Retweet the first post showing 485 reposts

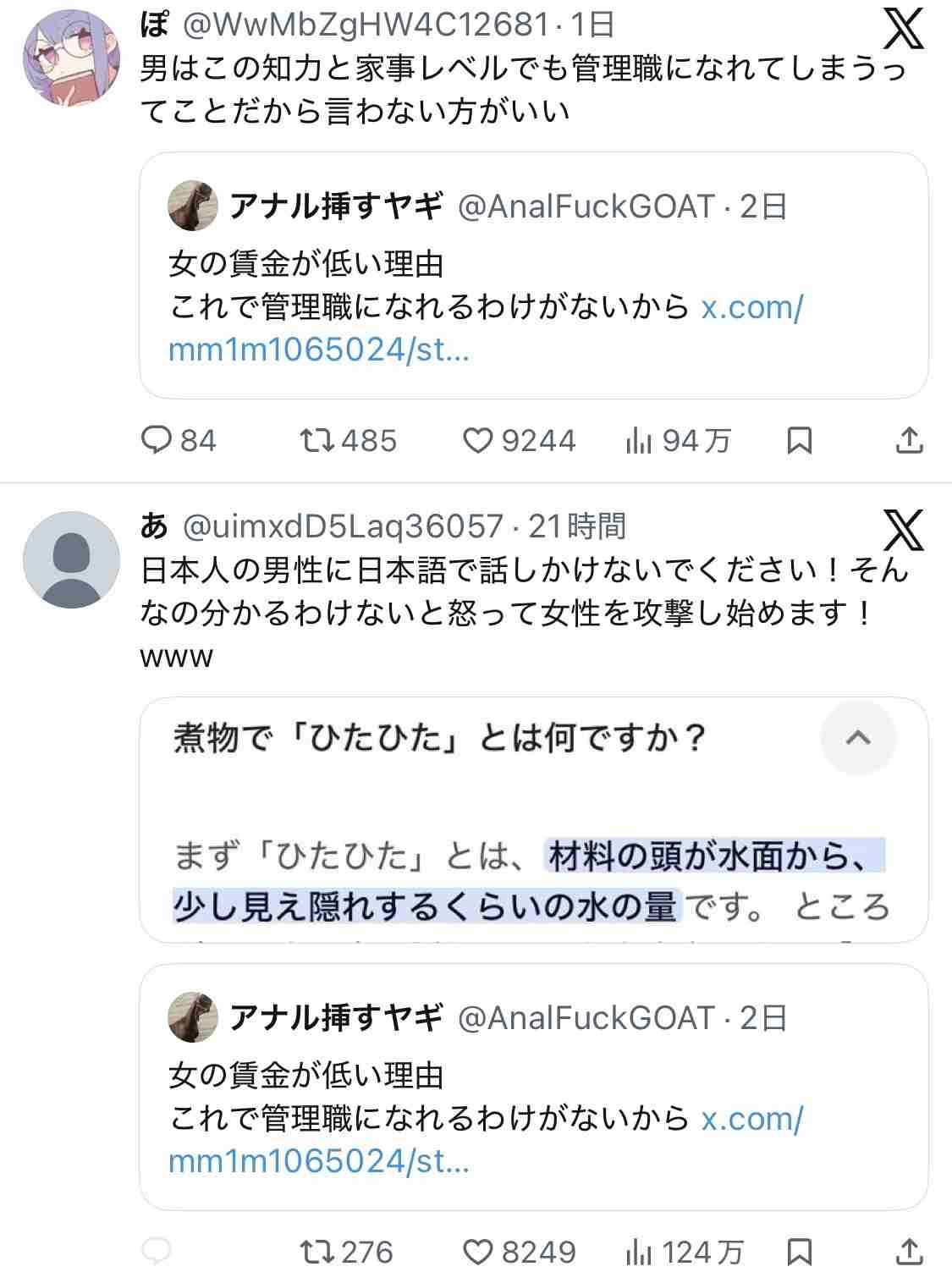318,440
